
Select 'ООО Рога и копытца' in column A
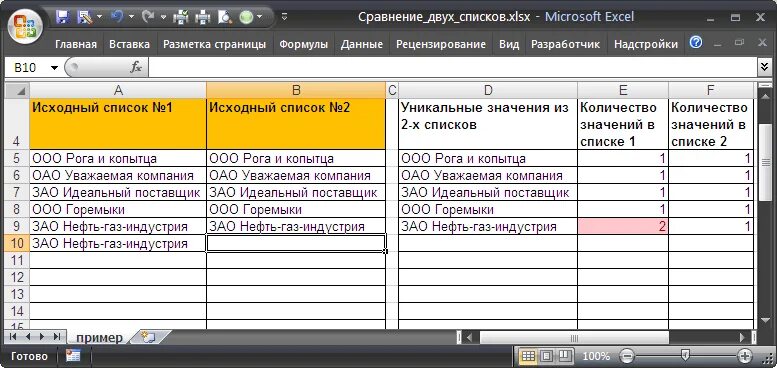(x=118, y=158)
